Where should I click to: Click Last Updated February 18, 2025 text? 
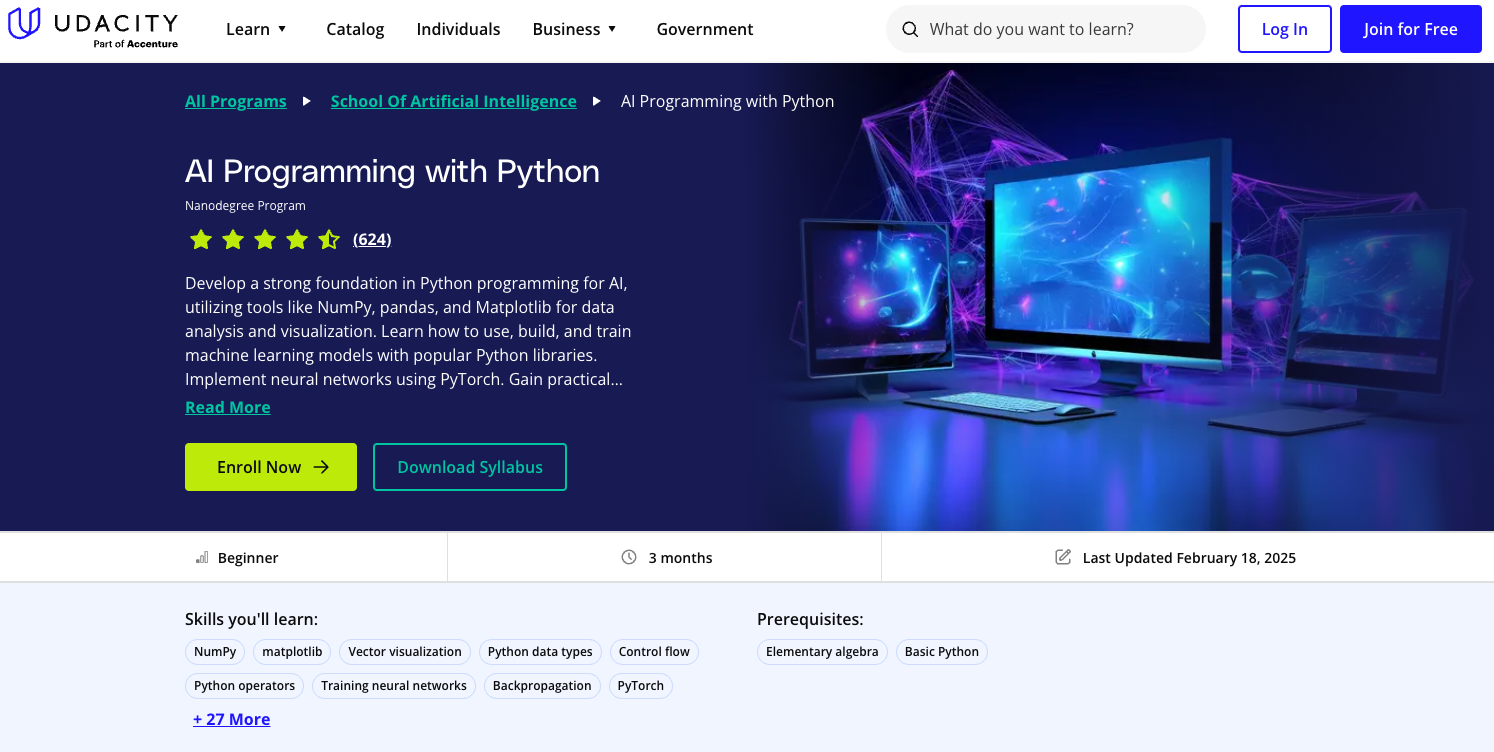click(1189, 558)
